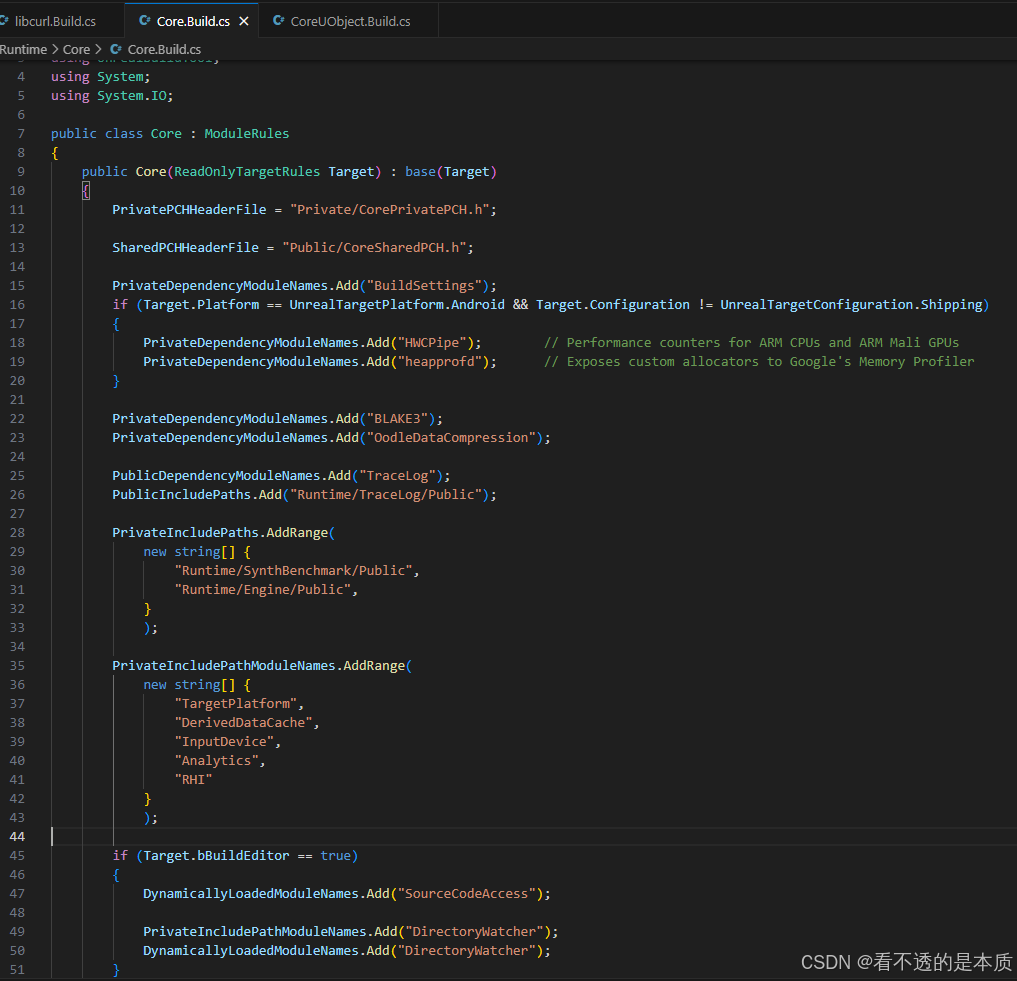
Task: Click the C# icon in the breadcrumb
Action: [x=116, y=49]
